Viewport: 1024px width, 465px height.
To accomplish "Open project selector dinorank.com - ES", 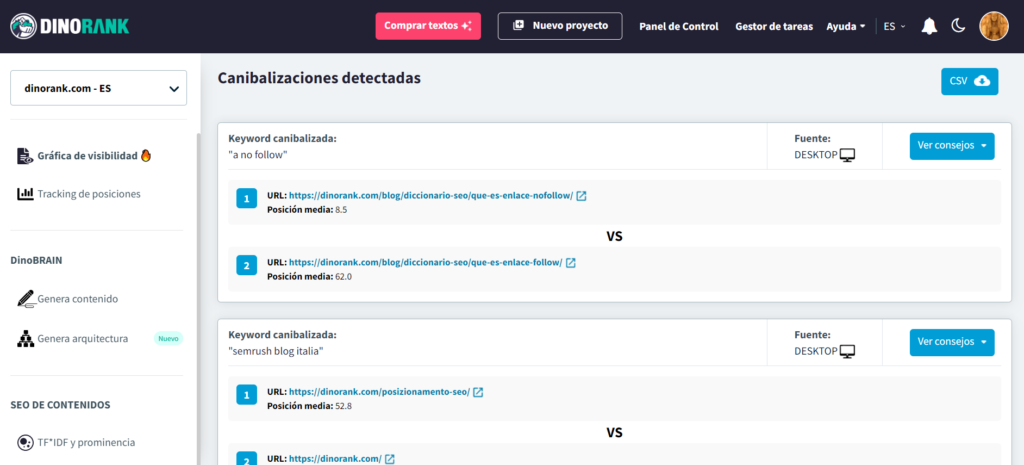I will [x=99, y=88].
